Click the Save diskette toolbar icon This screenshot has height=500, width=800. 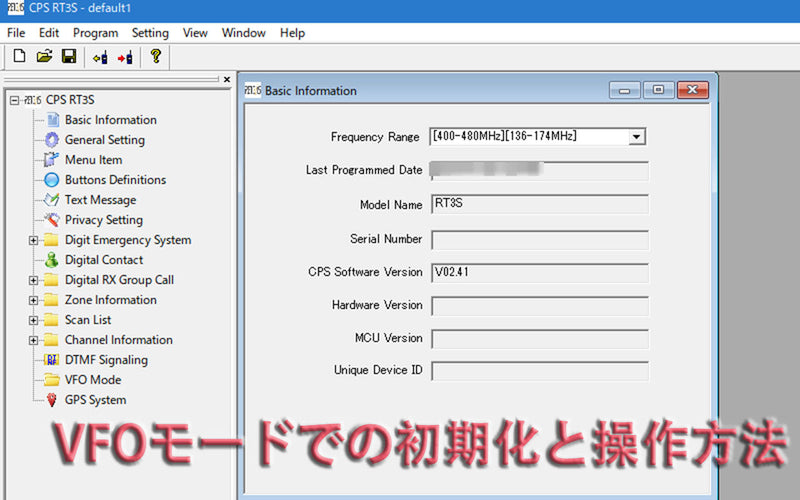click(69, 57)
